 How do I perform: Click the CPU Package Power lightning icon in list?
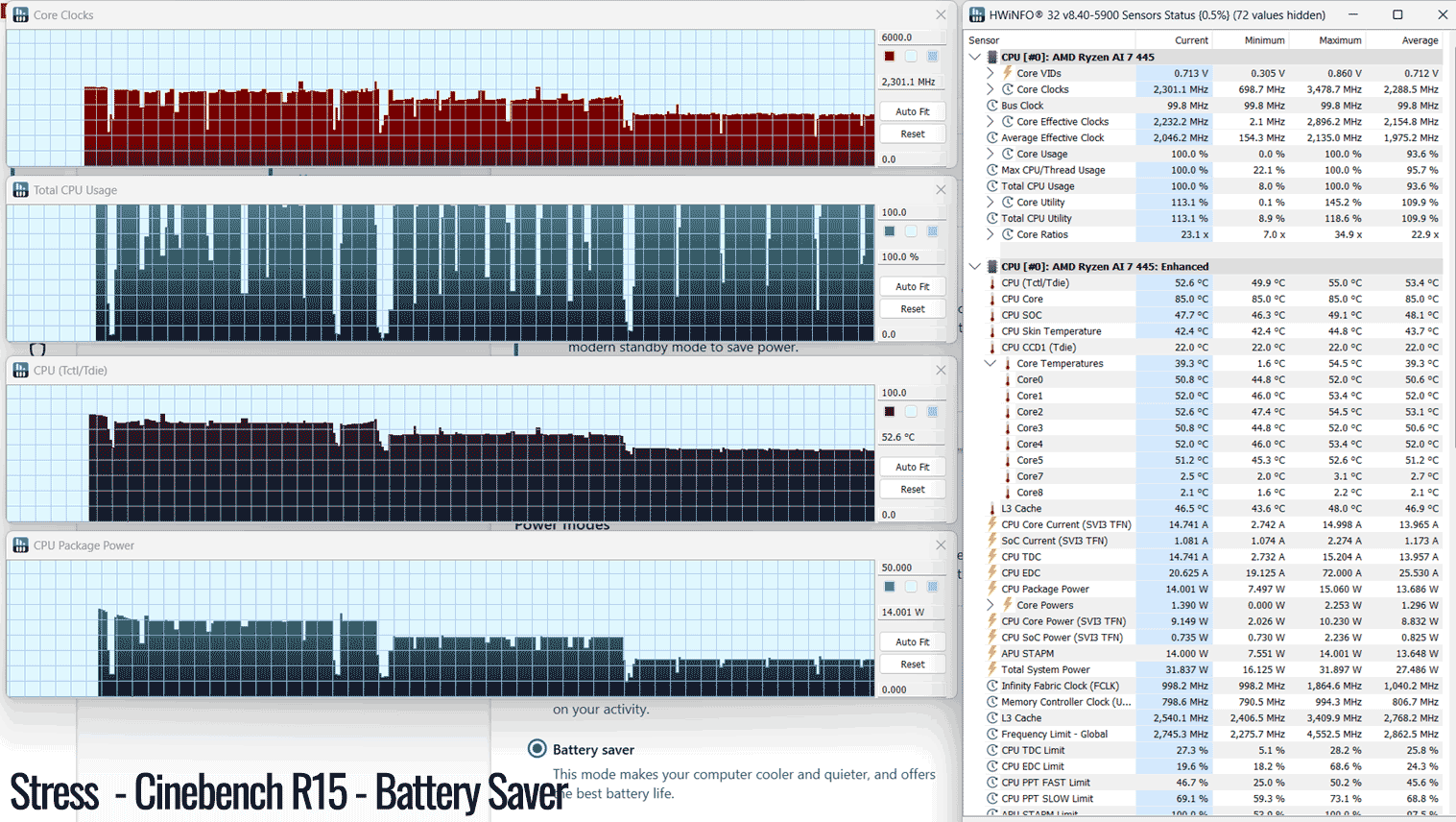pos(992,590)
